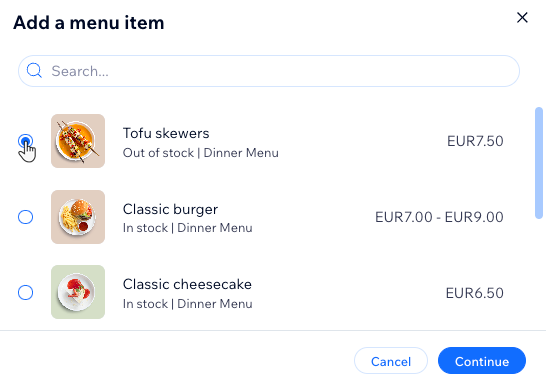Select the Classic burger radio button
Viewport: 546px width, 383px height.
[x=25, y=217]
